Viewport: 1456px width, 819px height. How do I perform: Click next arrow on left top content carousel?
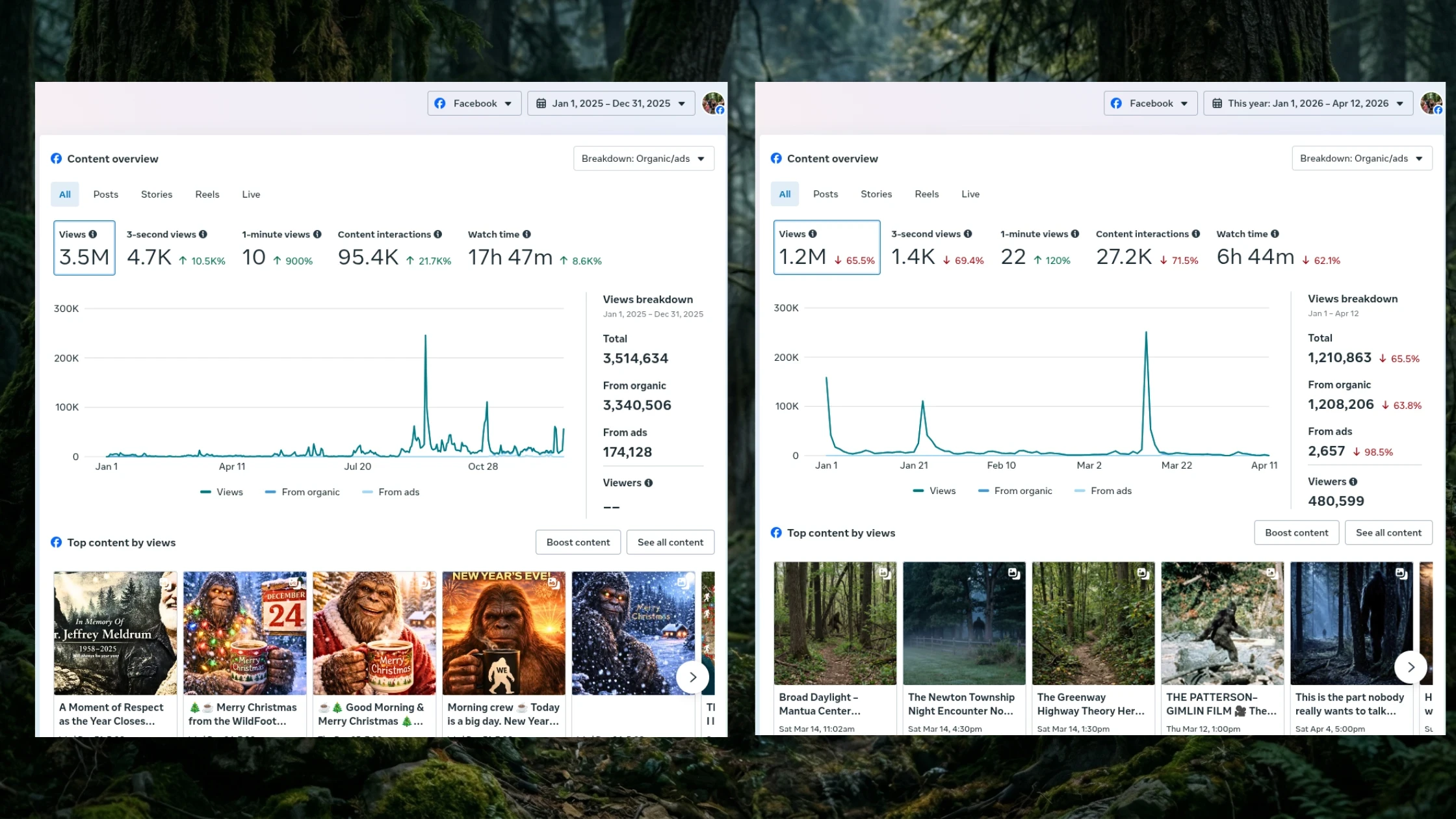[693, 677]
